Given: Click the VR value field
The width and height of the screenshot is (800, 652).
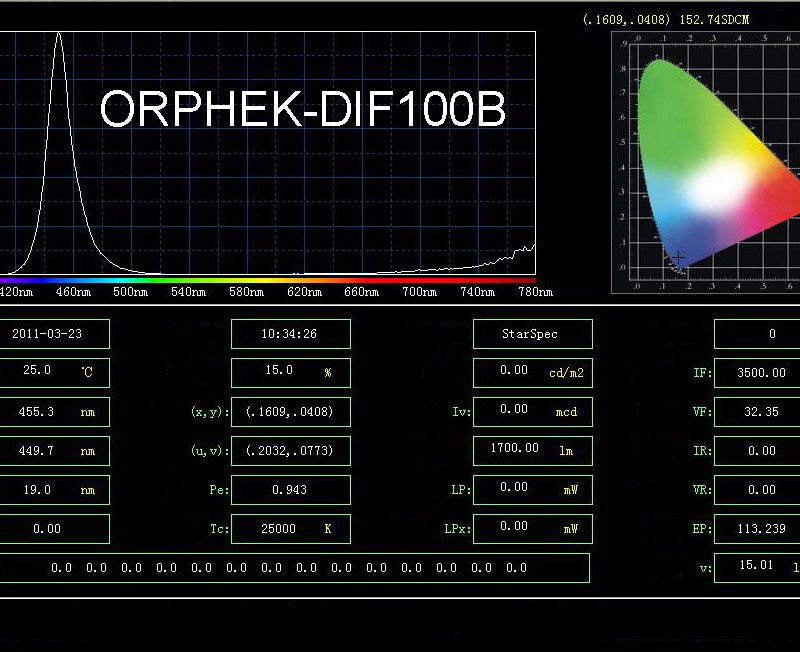Looking at the screenshot, I should 757,490.
